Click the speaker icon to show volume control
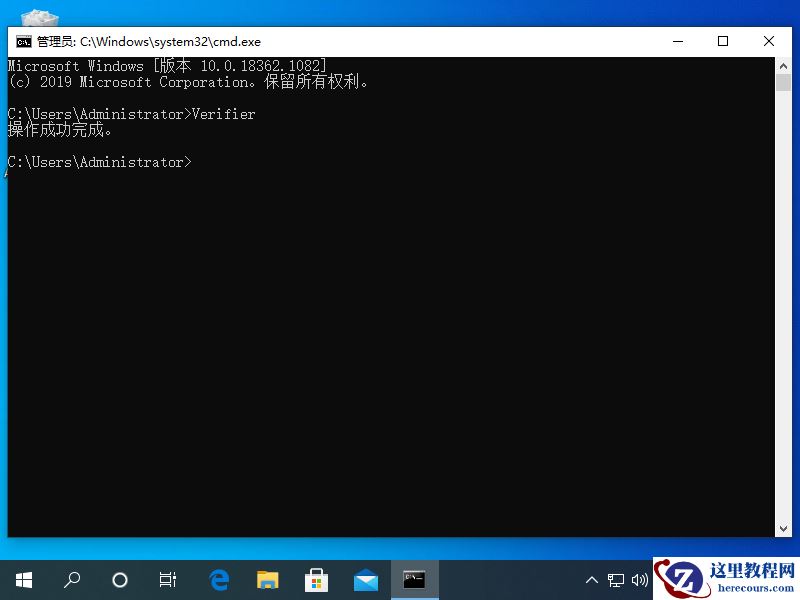The width and height of the screenshot is (800, 600). 642,580
